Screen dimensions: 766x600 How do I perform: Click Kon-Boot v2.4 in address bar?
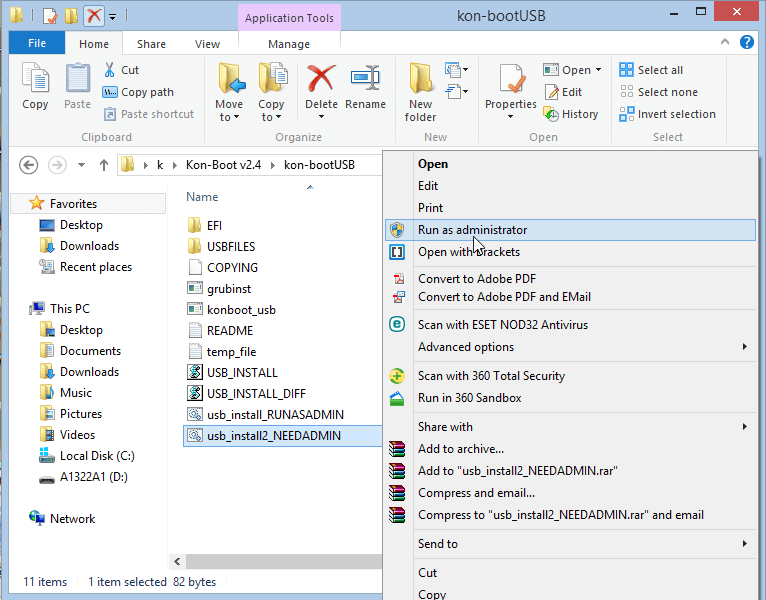click(x=223, y=165)
